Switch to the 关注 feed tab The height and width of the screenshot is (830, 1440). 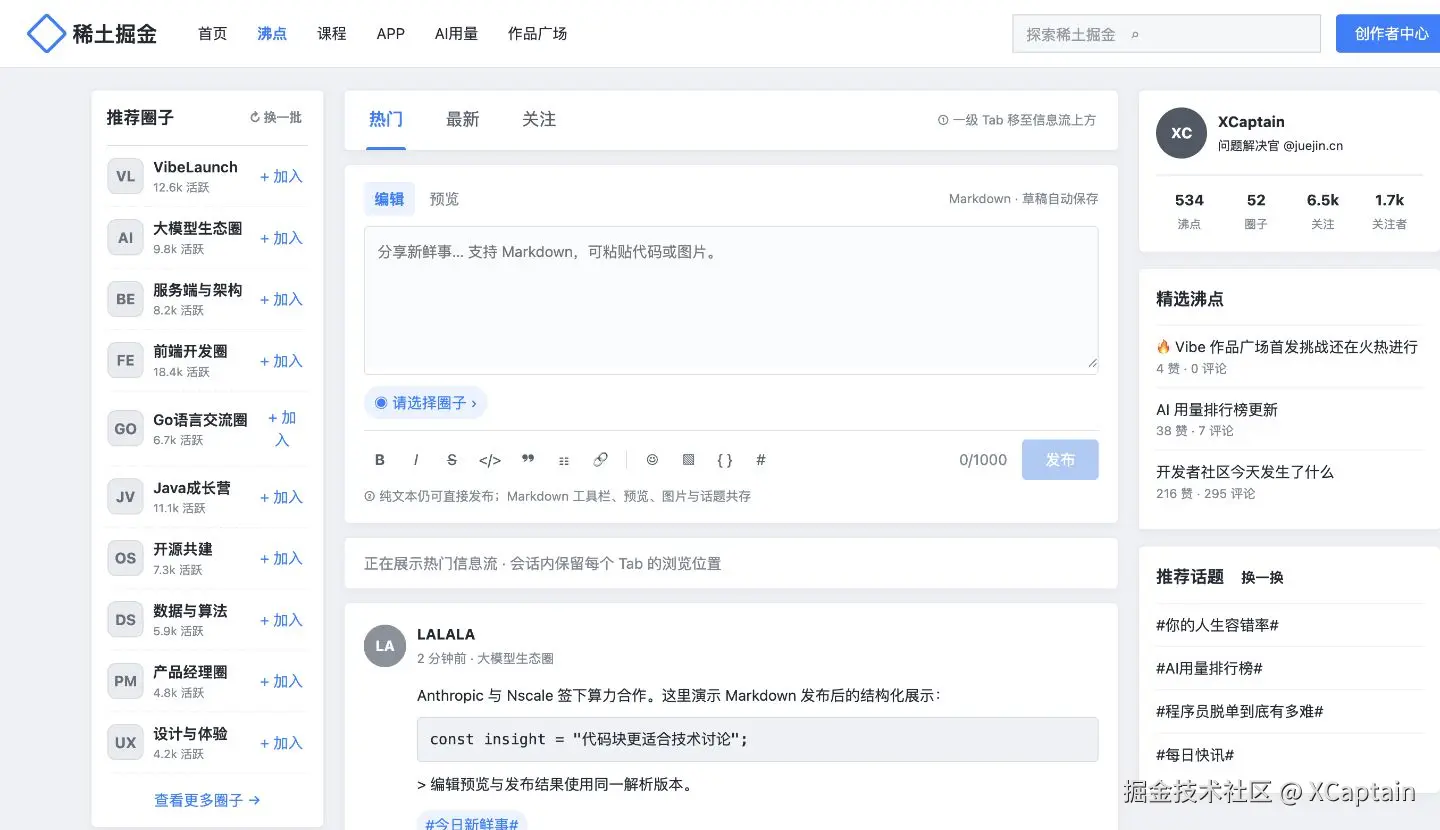(539, 120)
